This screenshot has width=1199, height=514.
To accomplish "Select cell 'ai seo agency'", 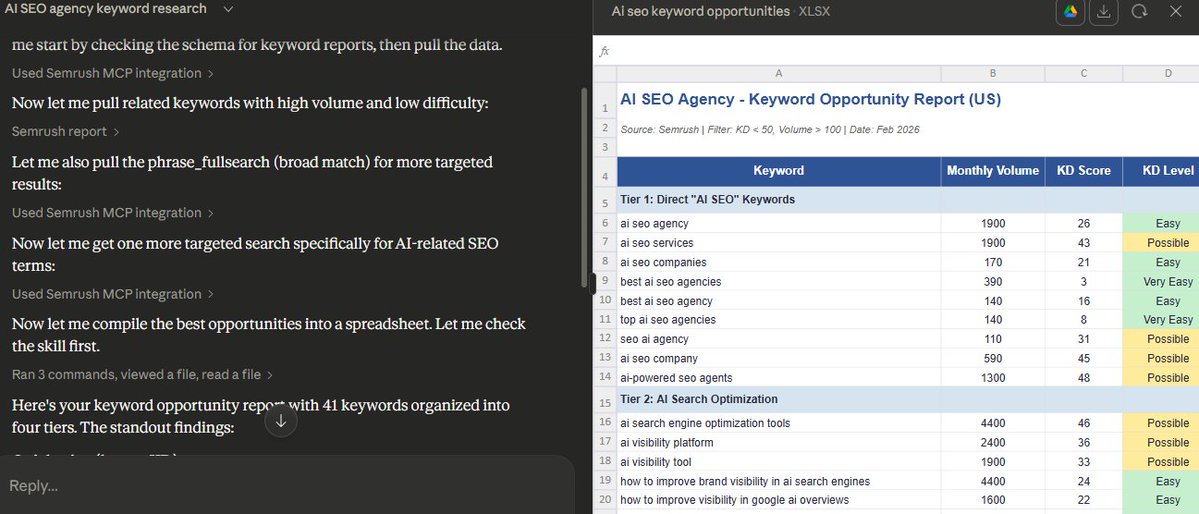I will (778, 223).
